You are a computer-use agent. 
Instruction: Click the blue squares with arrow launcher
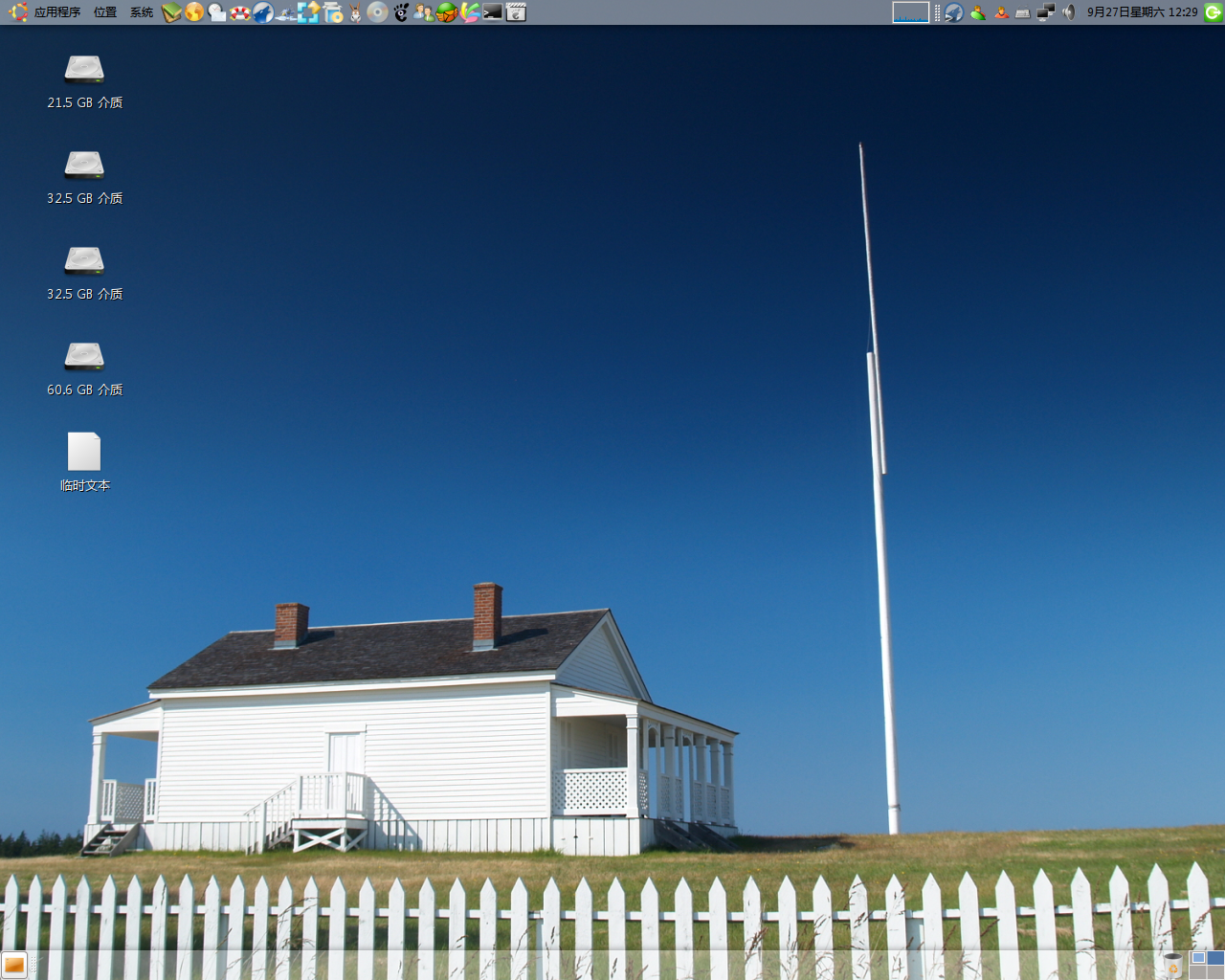point(309,12)
